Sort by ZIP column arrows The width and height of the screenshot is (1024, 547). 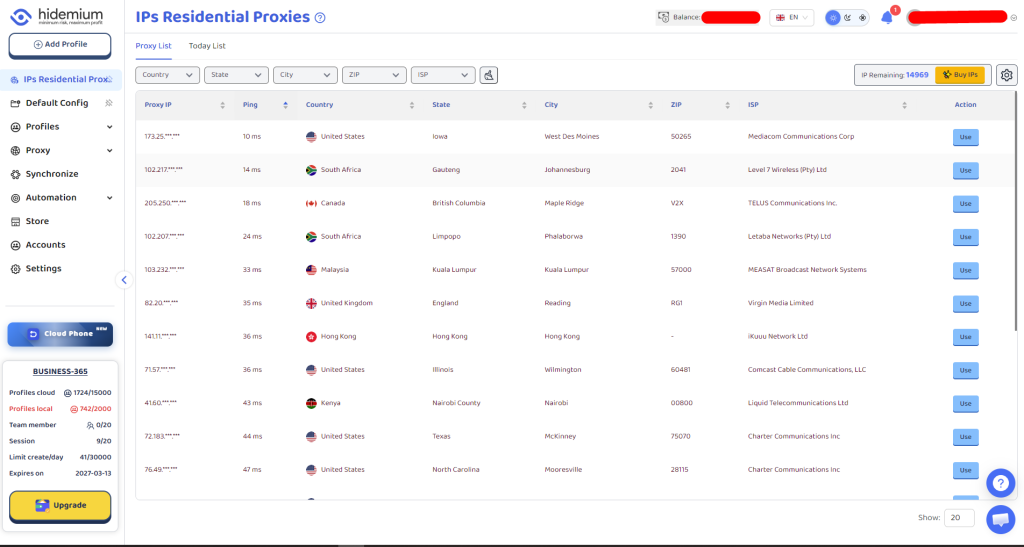pos(728,105)
